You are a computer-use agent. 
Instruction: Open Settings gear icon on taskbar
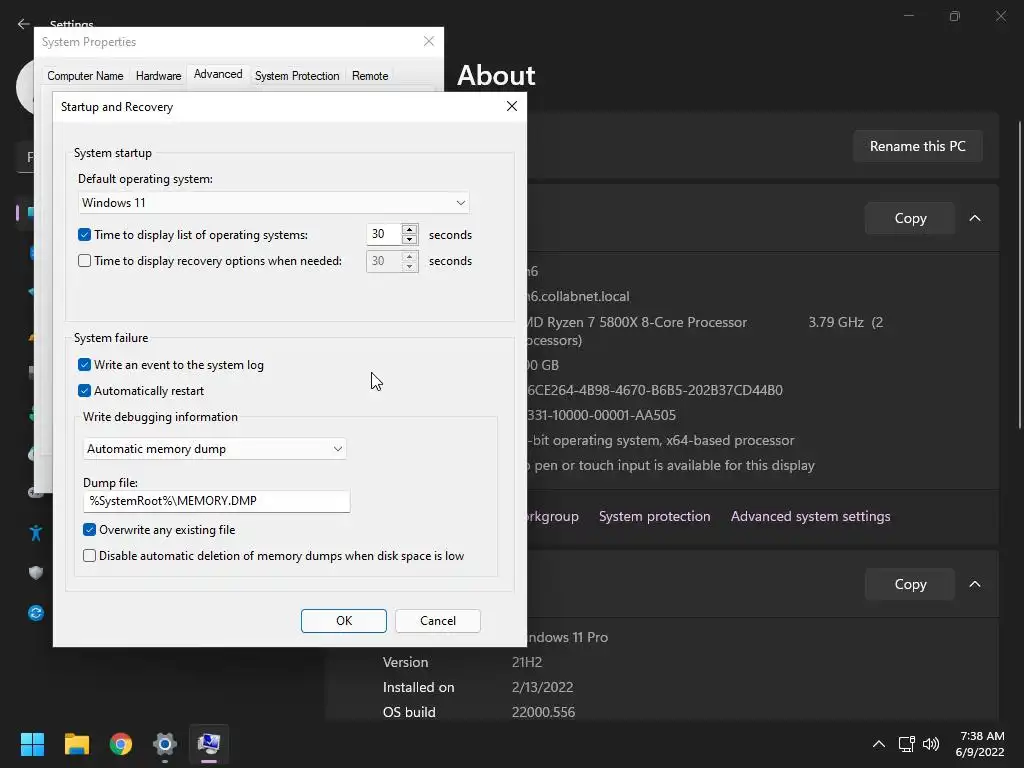coord(165,744)
